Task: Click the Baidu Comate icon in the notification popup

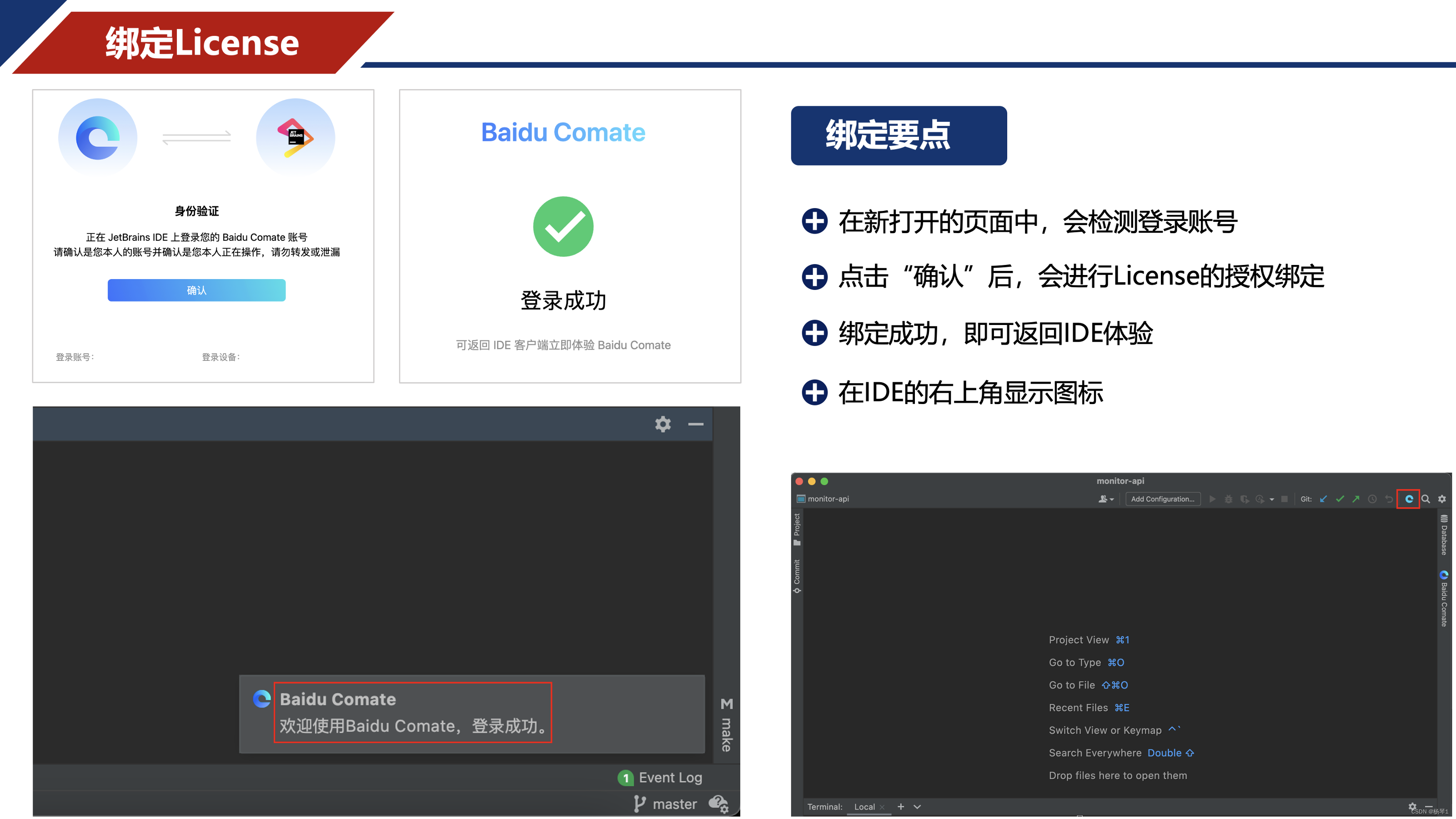Action: coord(261,699)
